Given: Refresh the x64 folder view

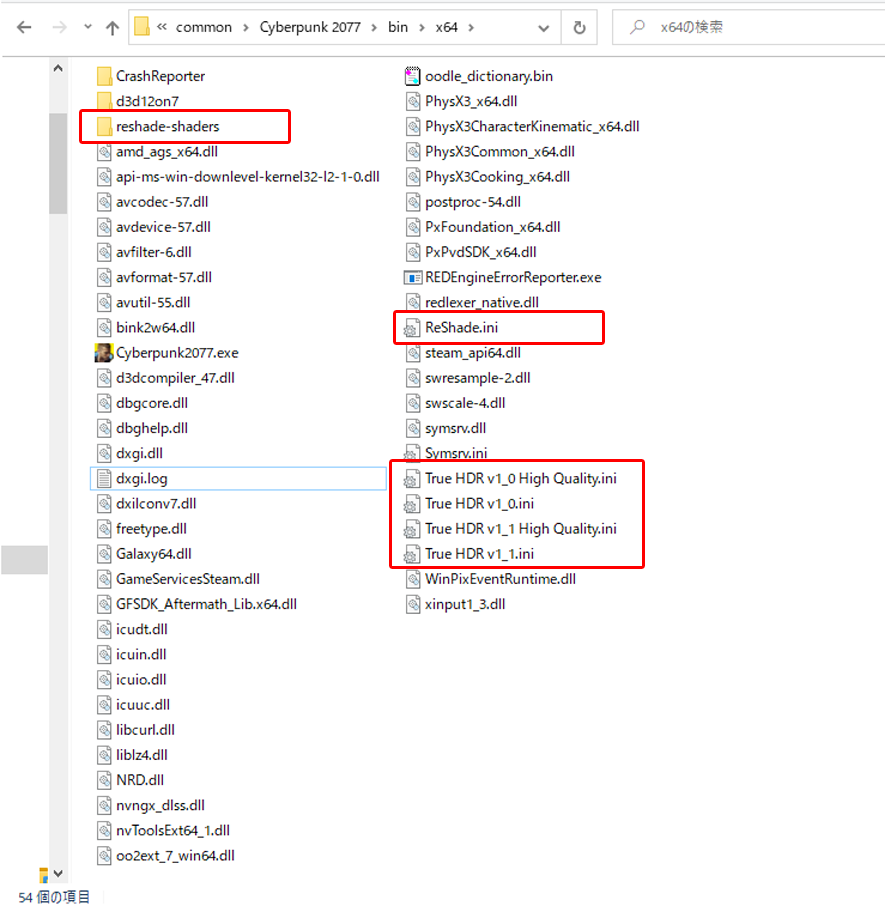Looking at the screenshot, I should [579, 27].
